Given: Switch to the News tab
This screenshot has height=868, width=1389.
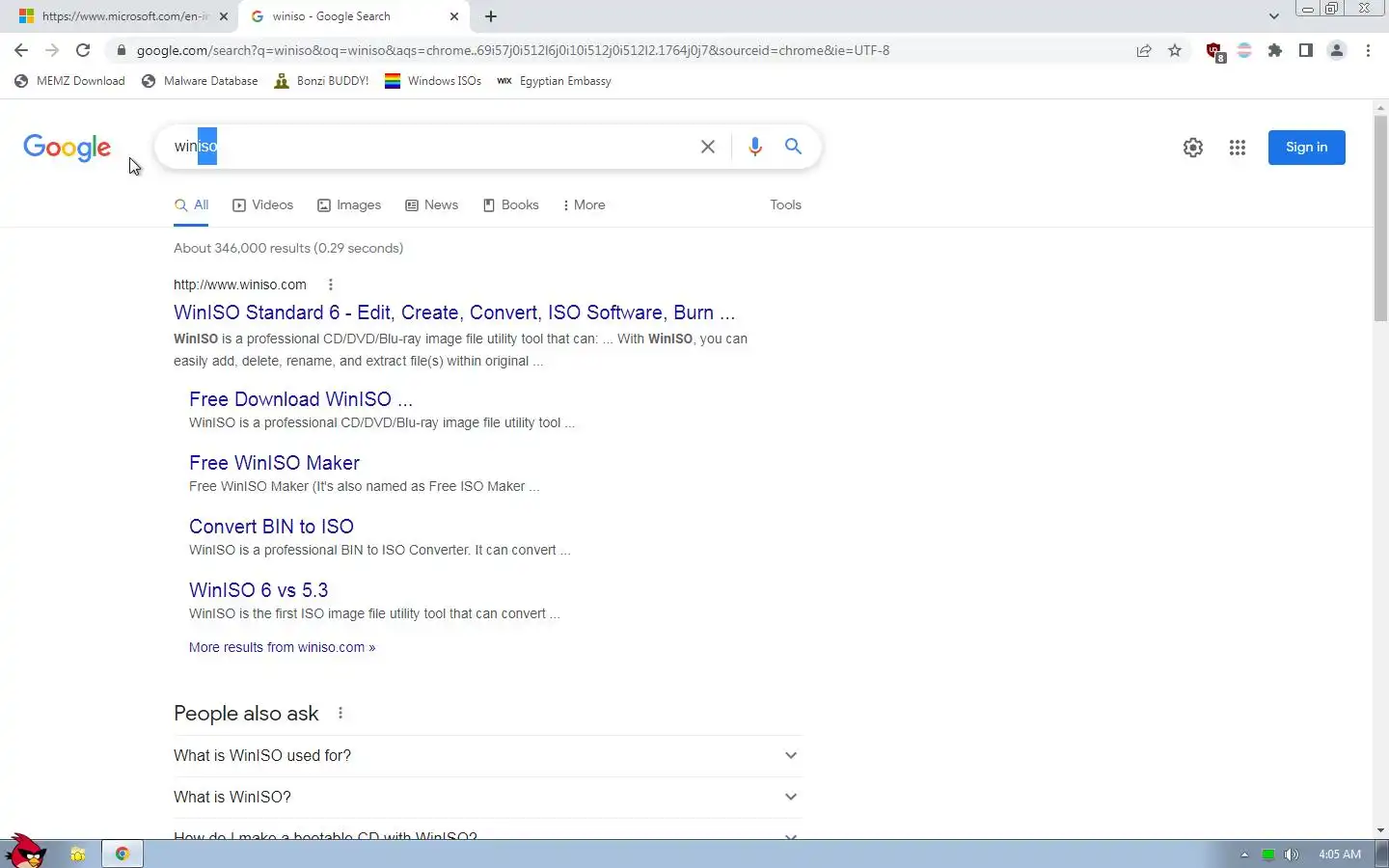Looking at the screenshot, I should tap(432, 204).
